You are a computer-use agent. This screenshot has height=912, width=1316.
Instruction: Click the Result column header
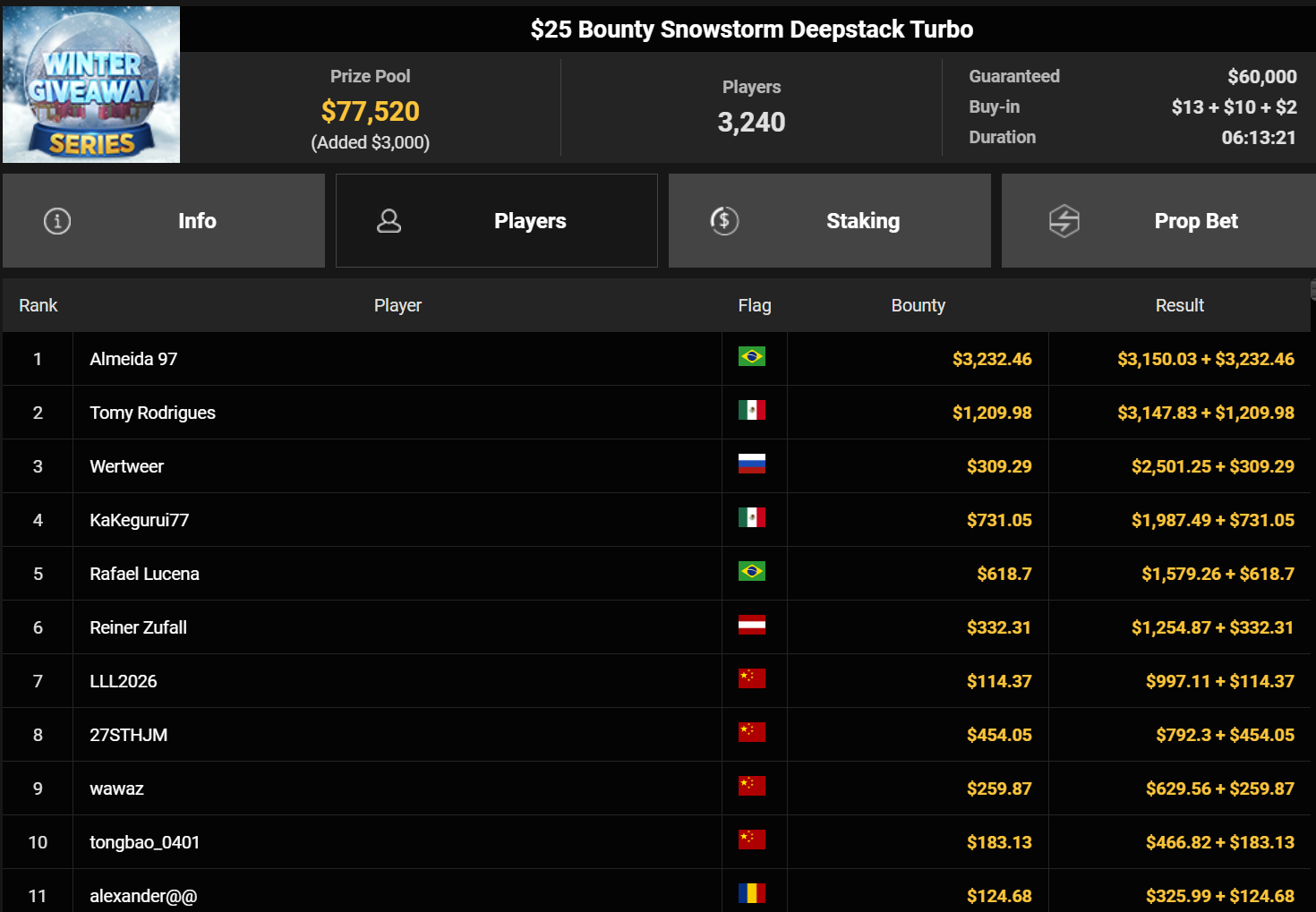1179,306
